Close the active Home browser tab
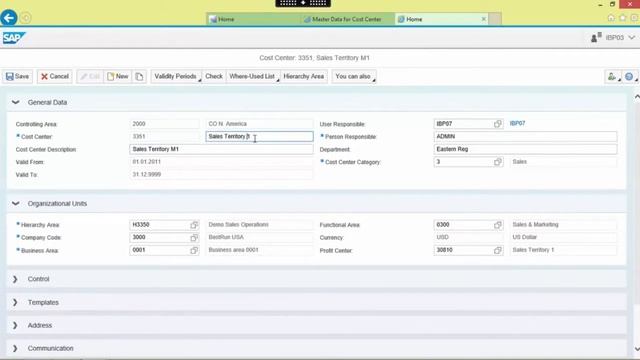Screen dimensions: 640x360 pyautogui.click(x=484, y=19)
